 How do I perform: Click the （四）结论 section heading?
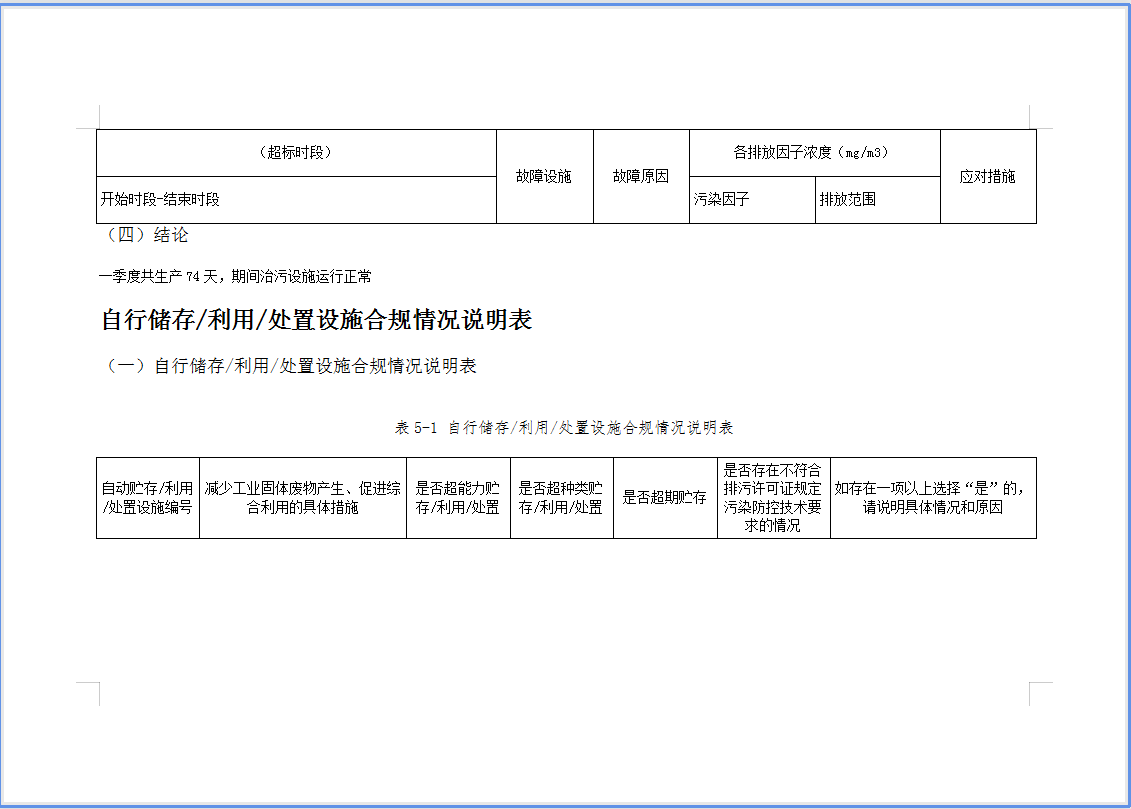[146, 236]
